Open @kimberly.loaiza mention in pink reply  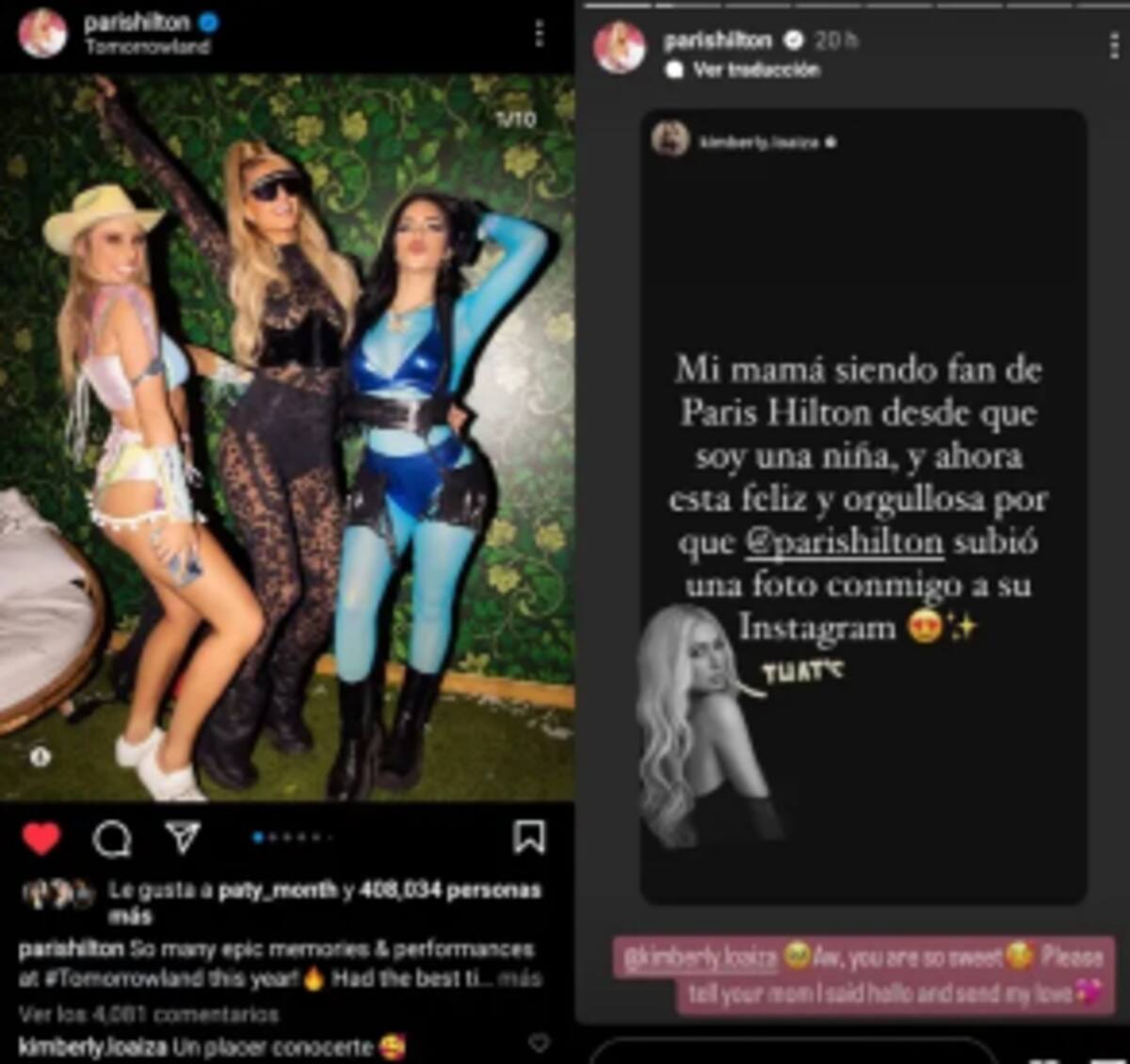click(x=699, y=959)
